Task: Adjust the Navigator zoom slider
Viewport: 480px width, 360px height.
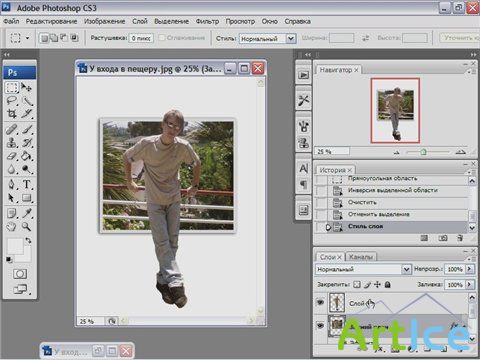Action: [423, 152]
